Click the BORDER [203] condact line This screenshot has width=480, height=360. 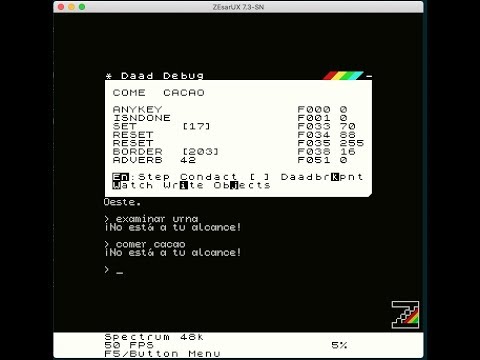tap(166, 152)
